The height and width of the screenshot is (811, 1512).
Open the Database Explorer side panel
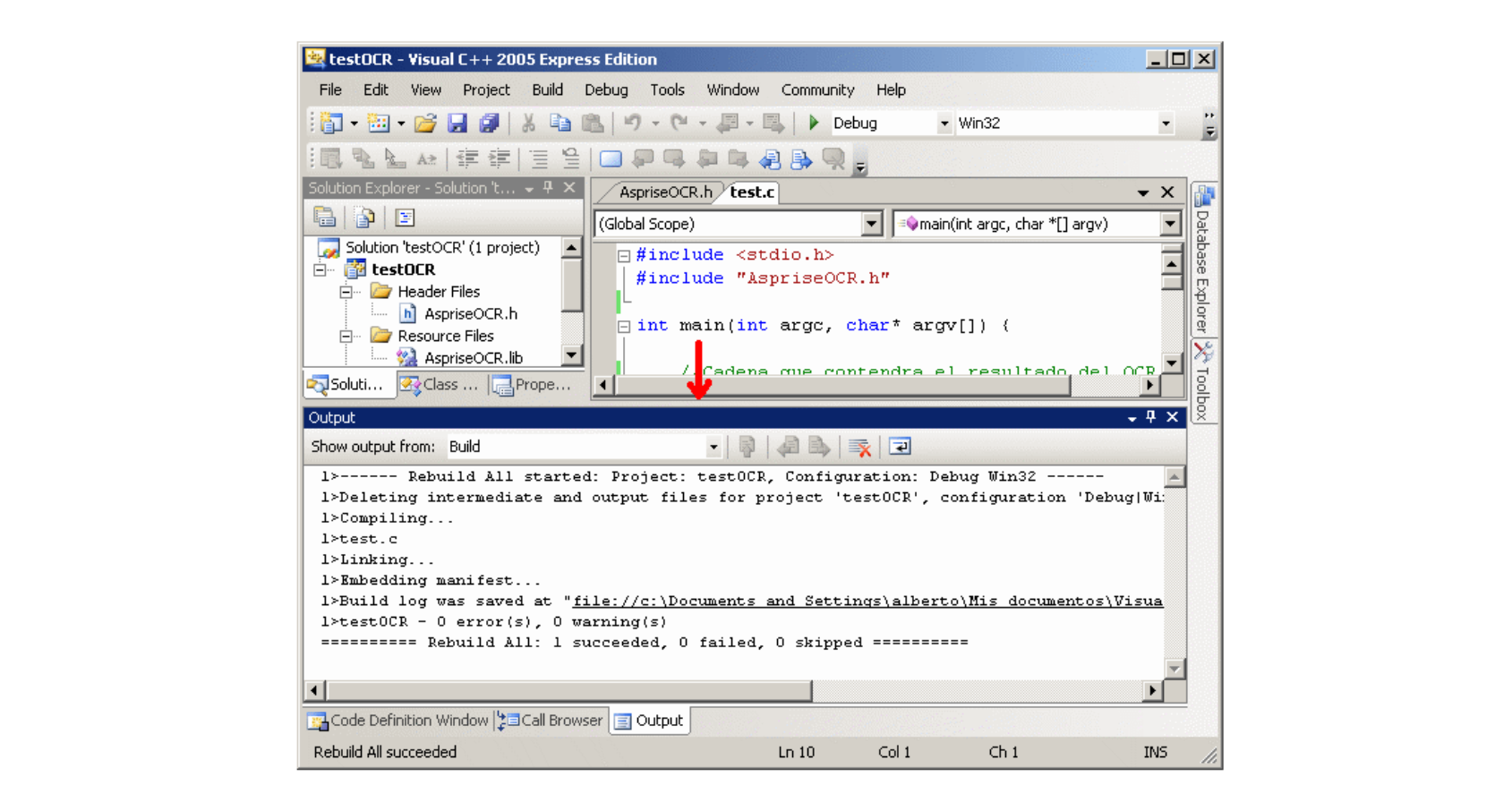coord(1202,259)
